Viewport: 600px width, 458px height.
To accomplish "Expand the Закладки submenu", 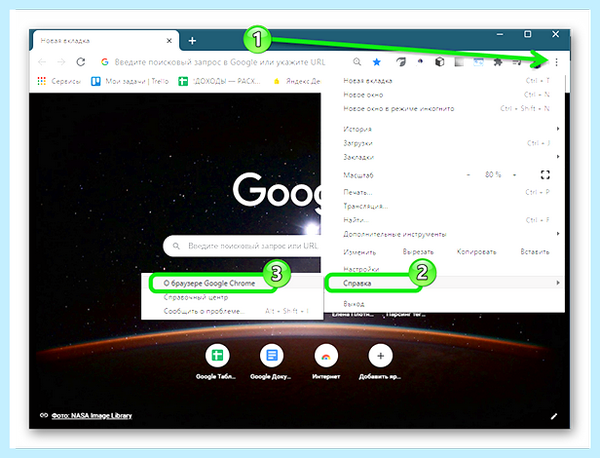I will 443,157.
